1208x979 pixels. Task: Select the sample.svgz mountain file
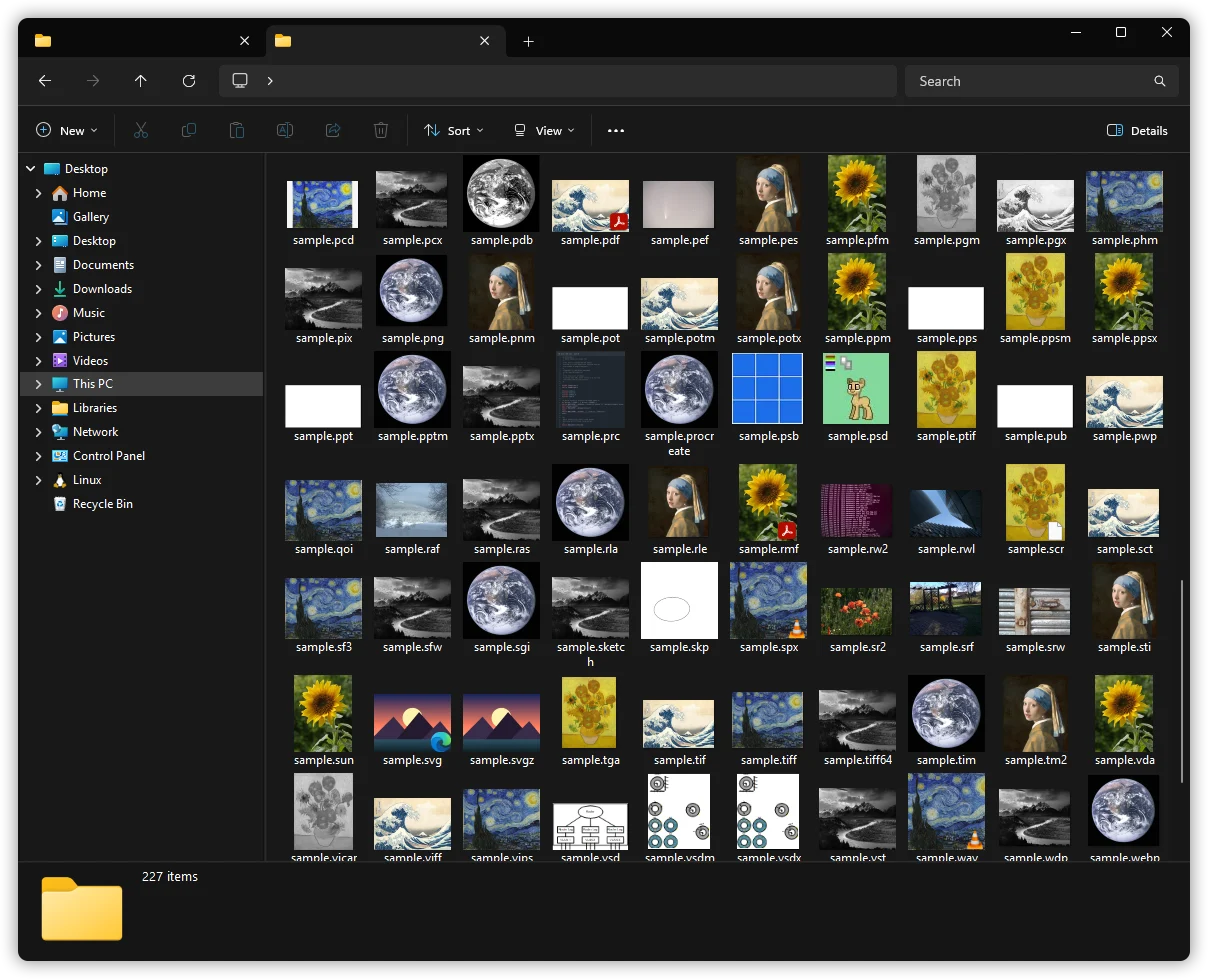coord(501,722)
